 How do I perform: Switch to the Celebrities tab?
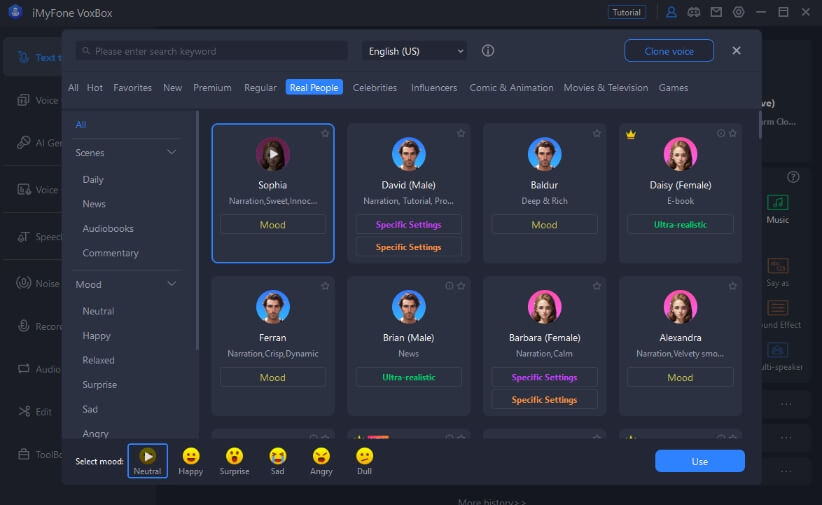[375, 88]
